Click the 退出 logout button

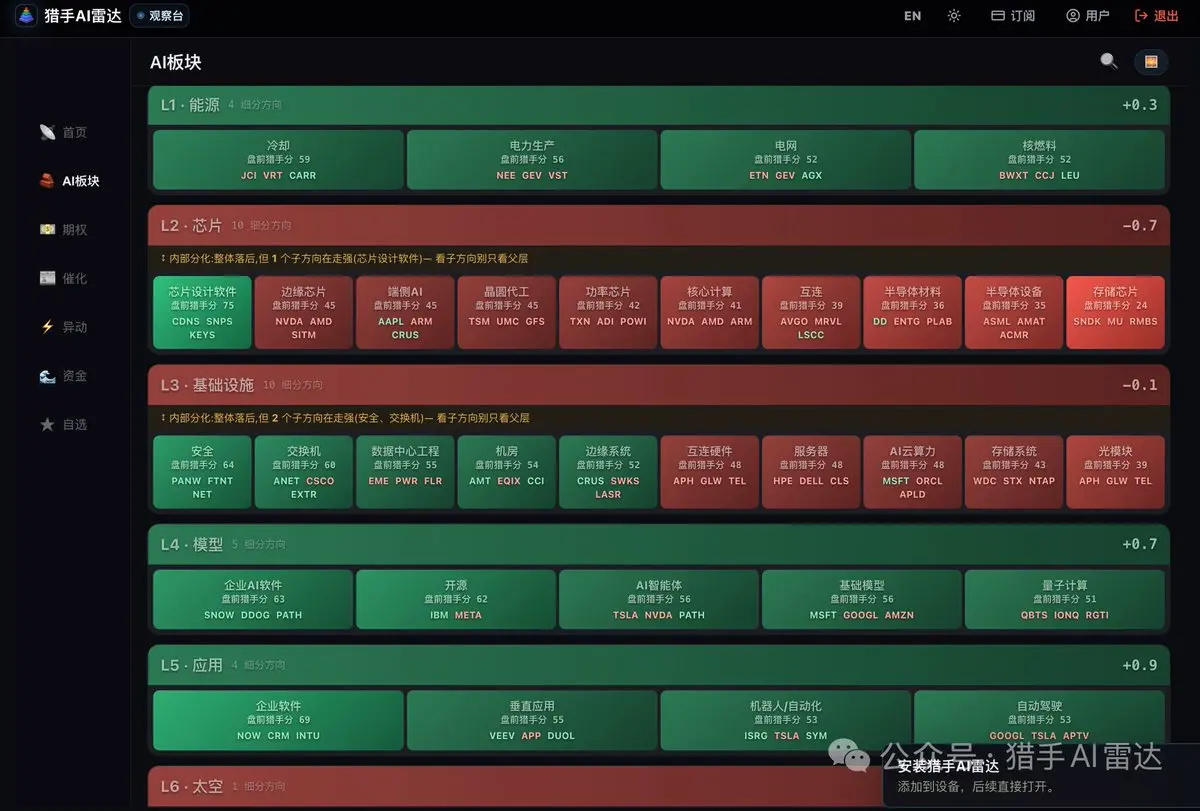tap(1157, 15)
